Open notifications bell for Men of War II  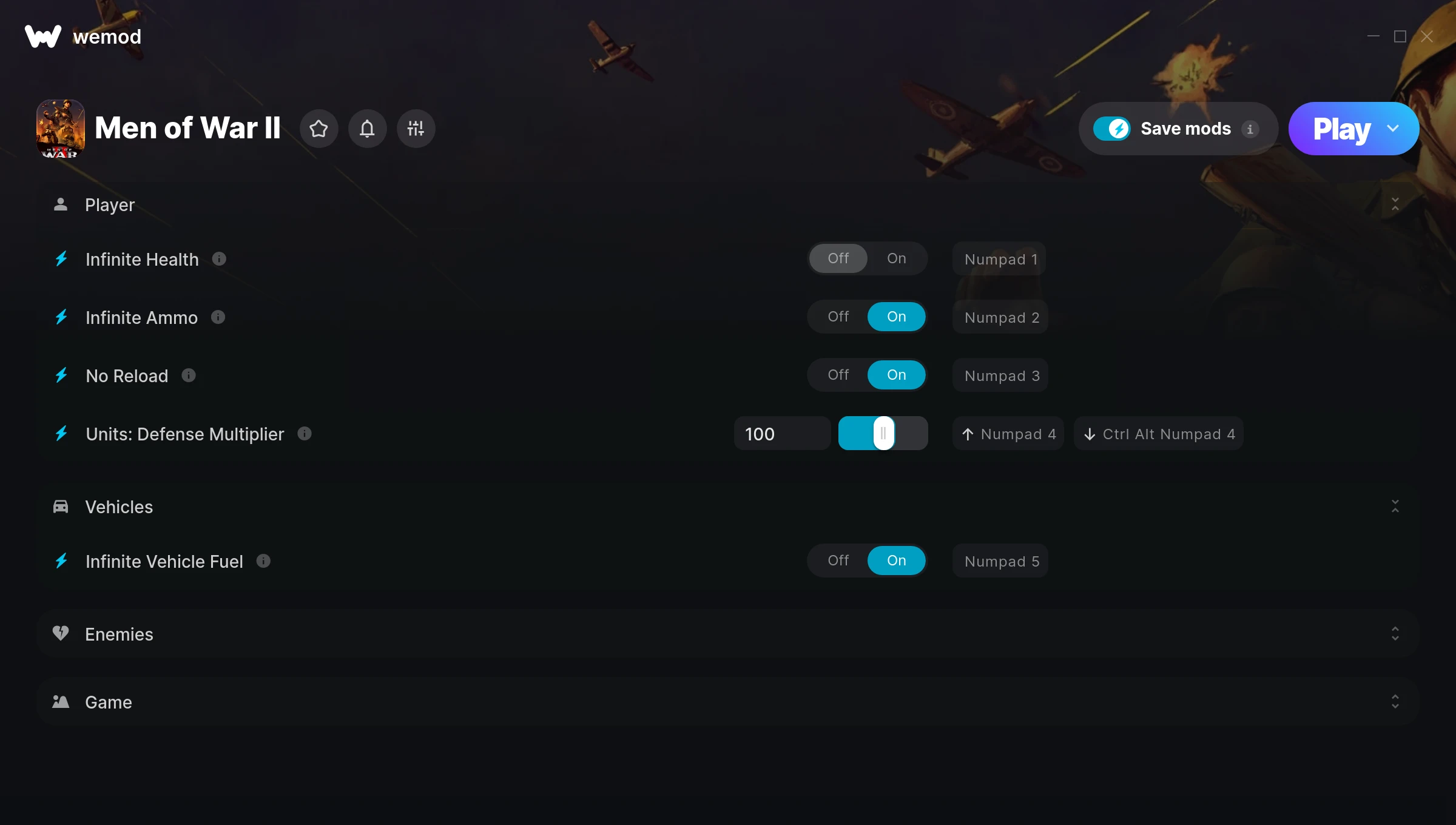pos(367,129)
